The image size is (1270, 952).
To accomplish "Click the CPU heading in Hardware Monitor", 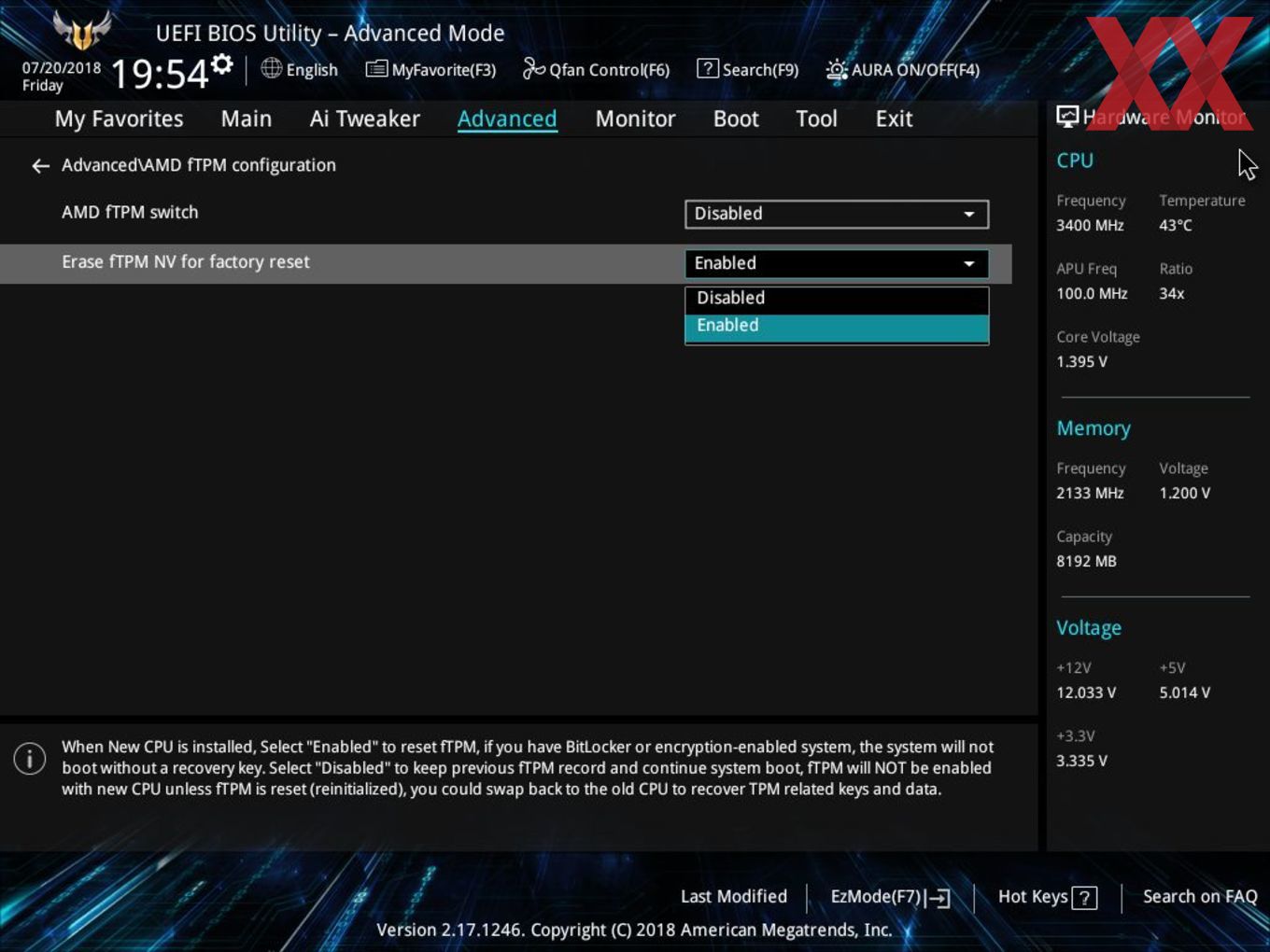I will [1075, 161].
